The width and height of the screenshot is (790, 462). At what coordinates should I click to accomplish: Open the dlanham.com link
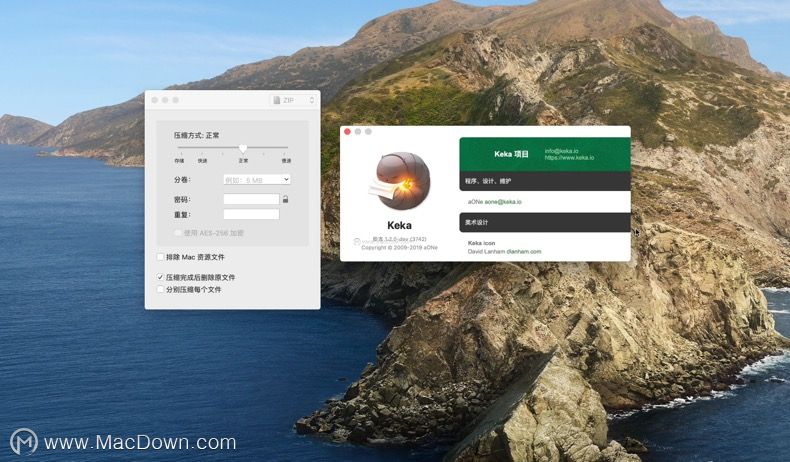[524, 251]
